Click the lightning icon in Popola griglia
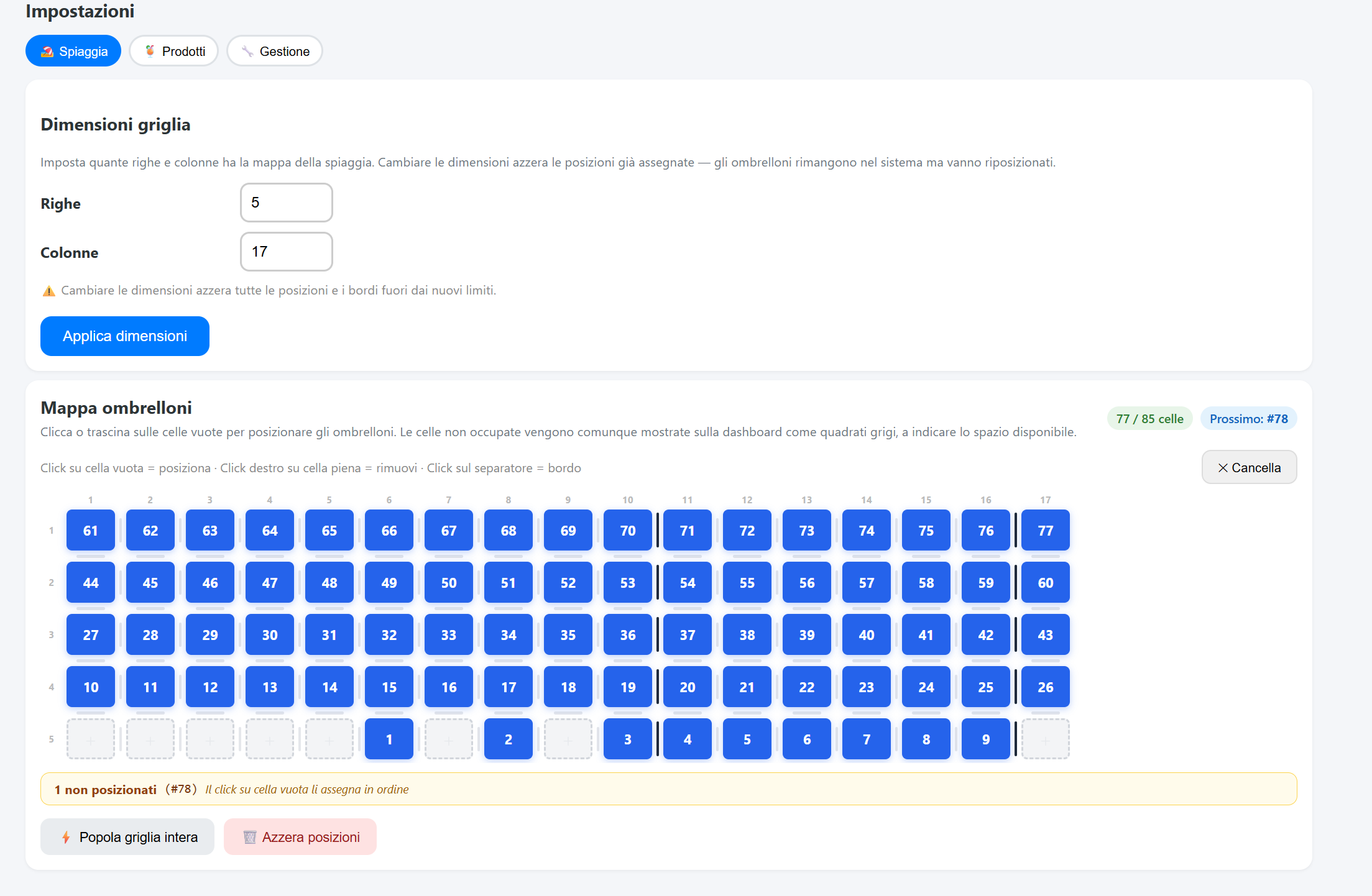 point(66,838)
